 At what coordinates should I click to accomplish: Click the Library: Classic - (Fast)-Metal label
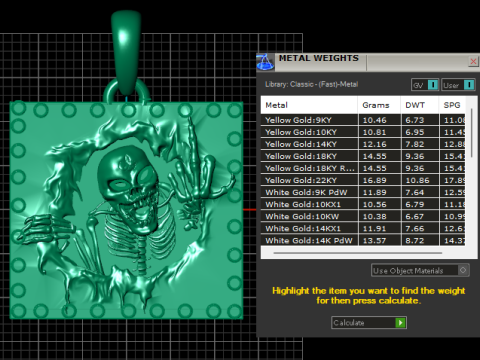tap(311, 84)
